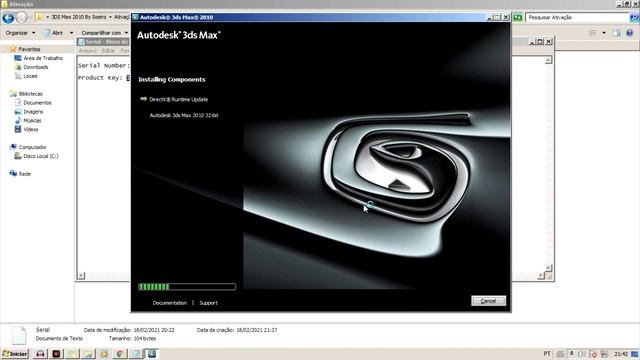
Task: Click the green refresh button by address bar
Action: click(518, 18)
